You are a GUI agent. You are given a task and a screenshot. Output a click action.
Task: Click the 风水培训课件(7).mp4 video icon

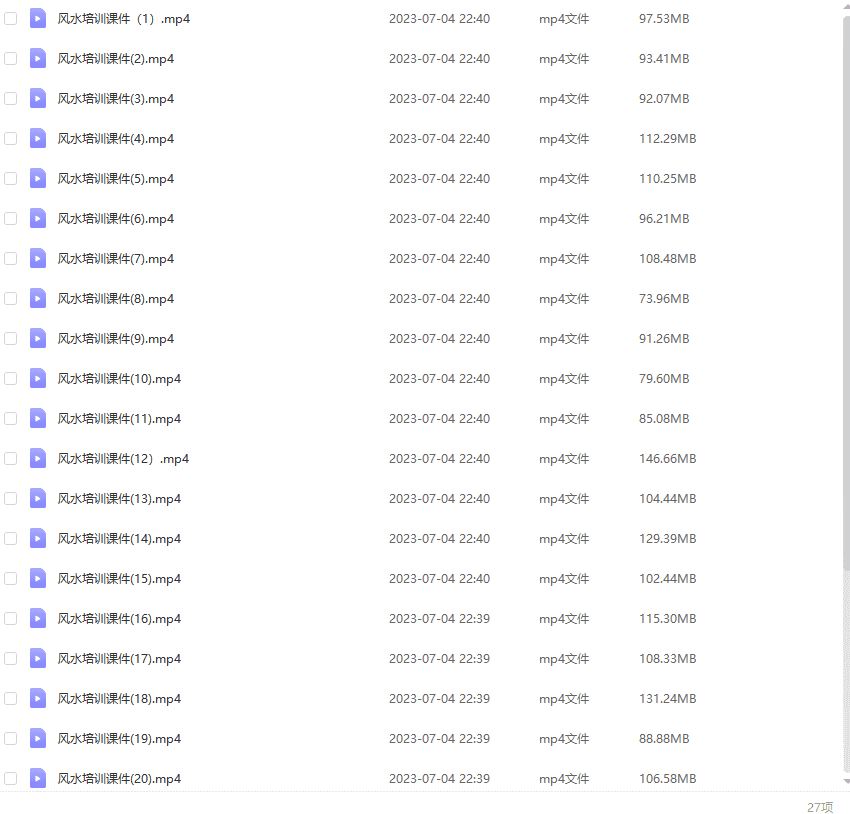tap(38, 259)
